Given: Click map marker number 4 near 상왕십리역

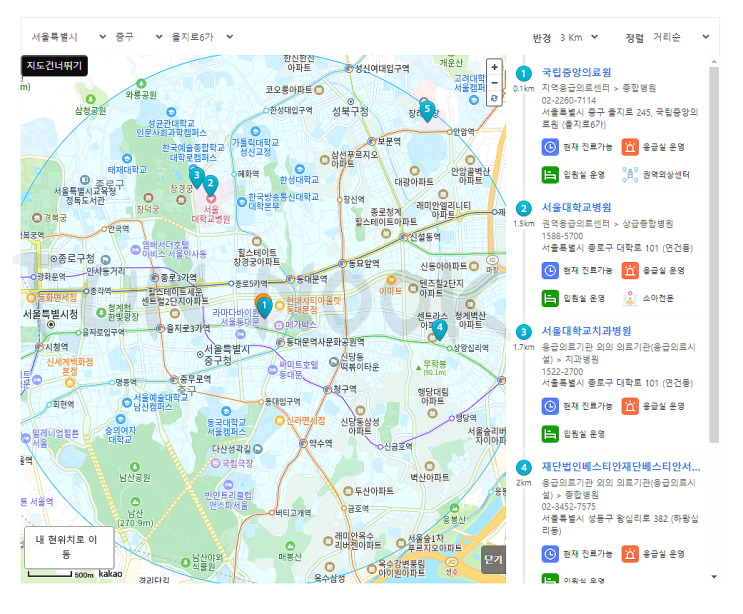Looking at the screenshot, I should [439, 329].
